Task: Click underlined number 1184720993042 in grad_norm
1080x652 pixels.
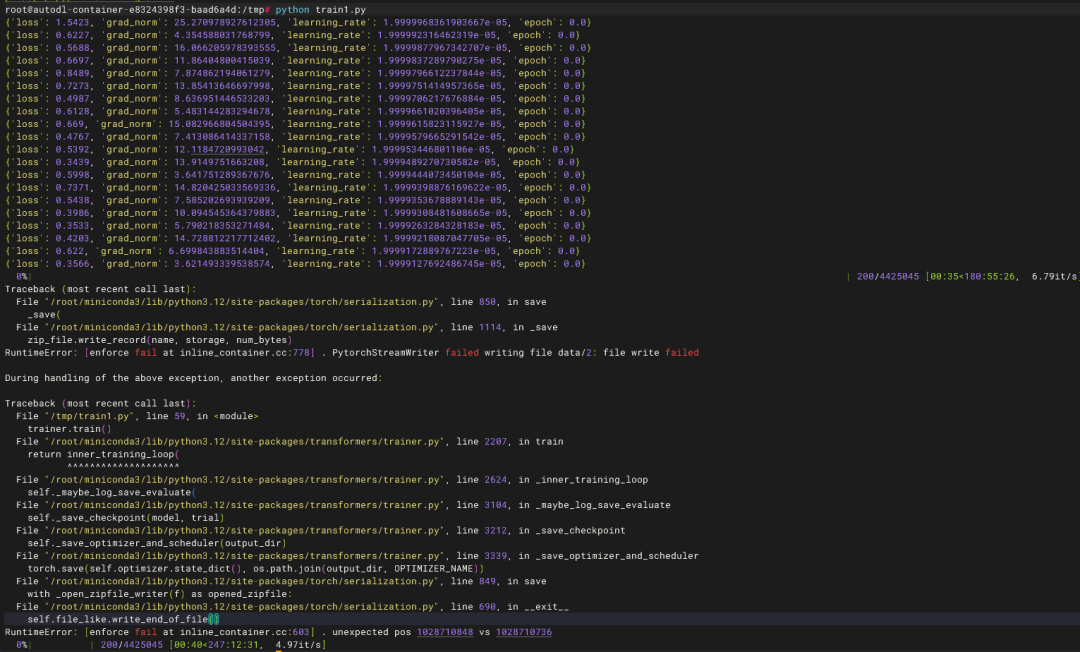Action: pos(227,149)
